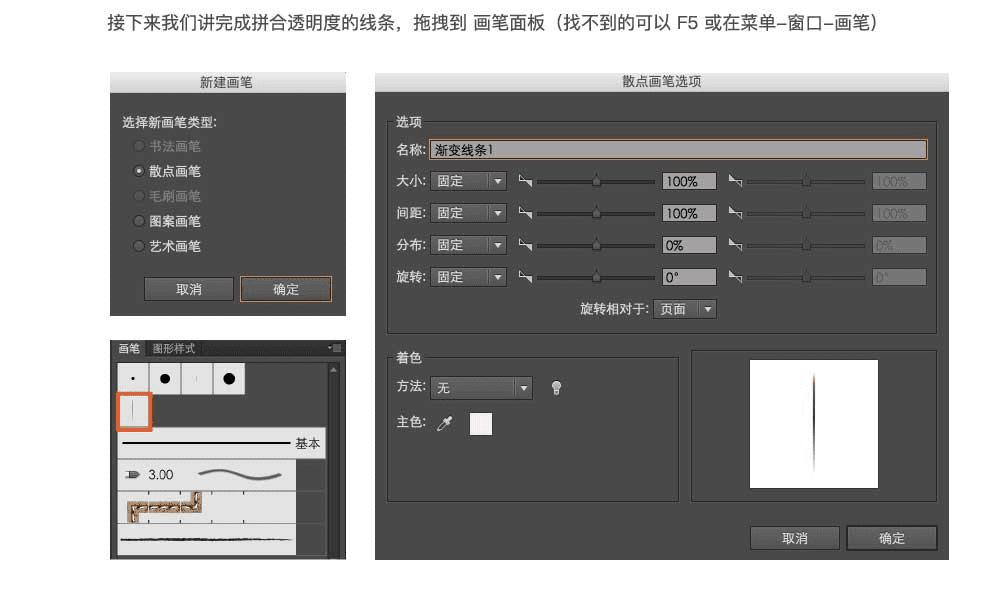Select decorative pattern border brush
The height and width of the screenshot is (594, 1000).
click(x=207, y=507)
